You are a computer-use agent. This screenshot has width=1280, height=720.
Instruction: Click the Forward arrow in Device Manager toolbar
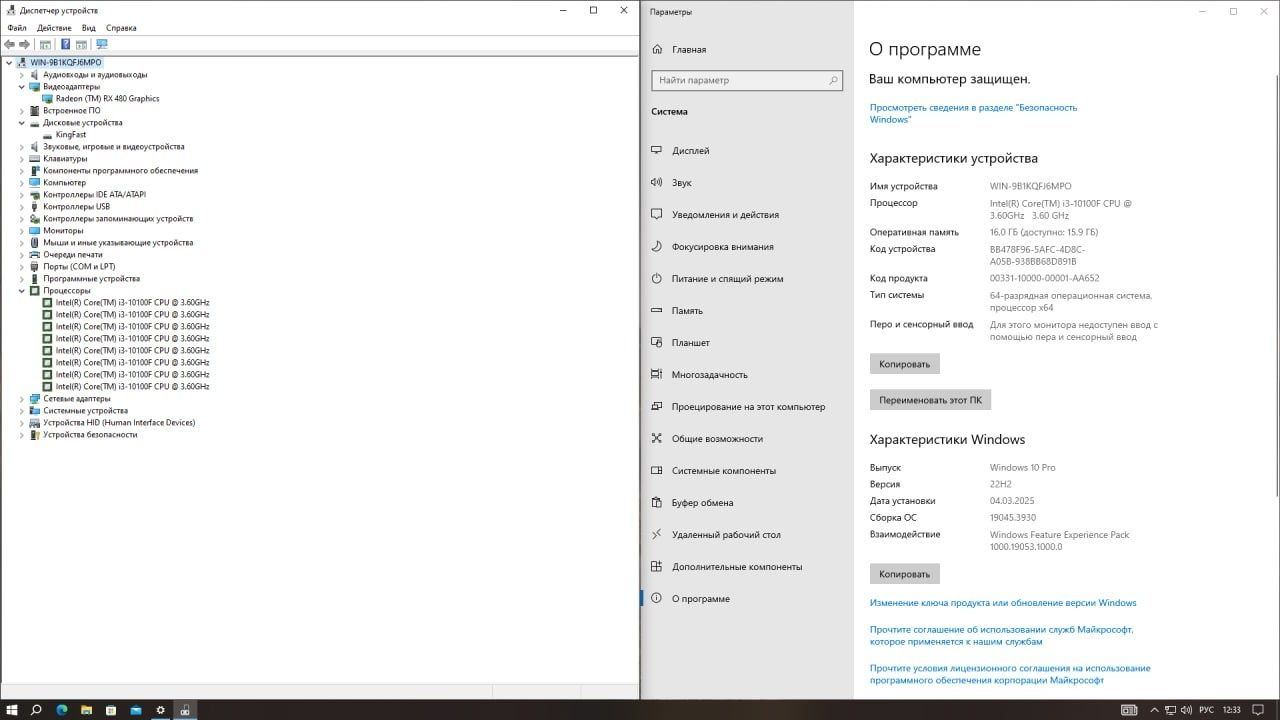click(x=24, y=44)
